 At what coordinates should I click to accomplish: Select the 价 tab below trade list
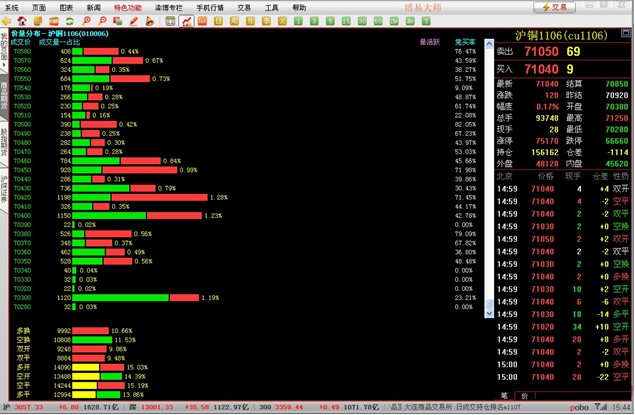tap(525, 396)
